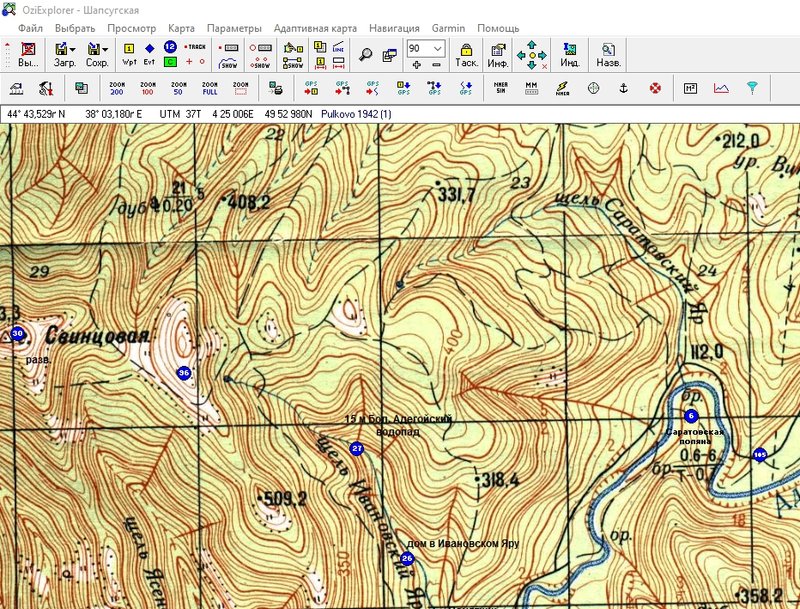Click the anchor alarm icon
The height and width of the screenshot is (609, 800).
pos(623,88)
